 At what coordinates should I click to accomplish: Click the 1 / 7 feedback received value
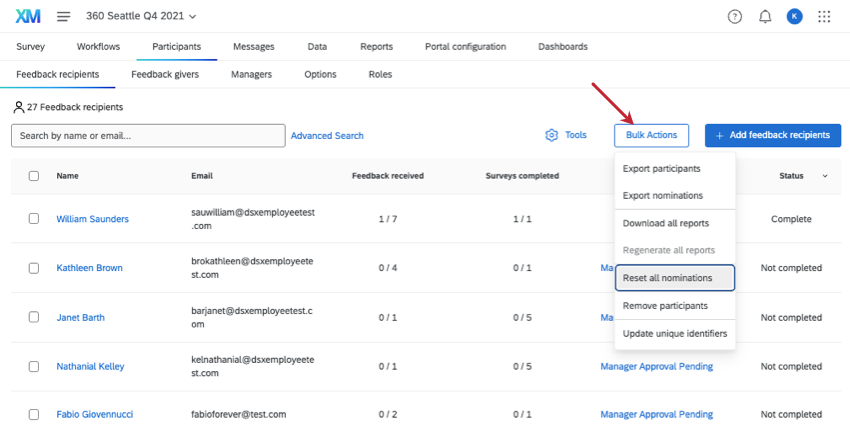click(x=388, y=219)
